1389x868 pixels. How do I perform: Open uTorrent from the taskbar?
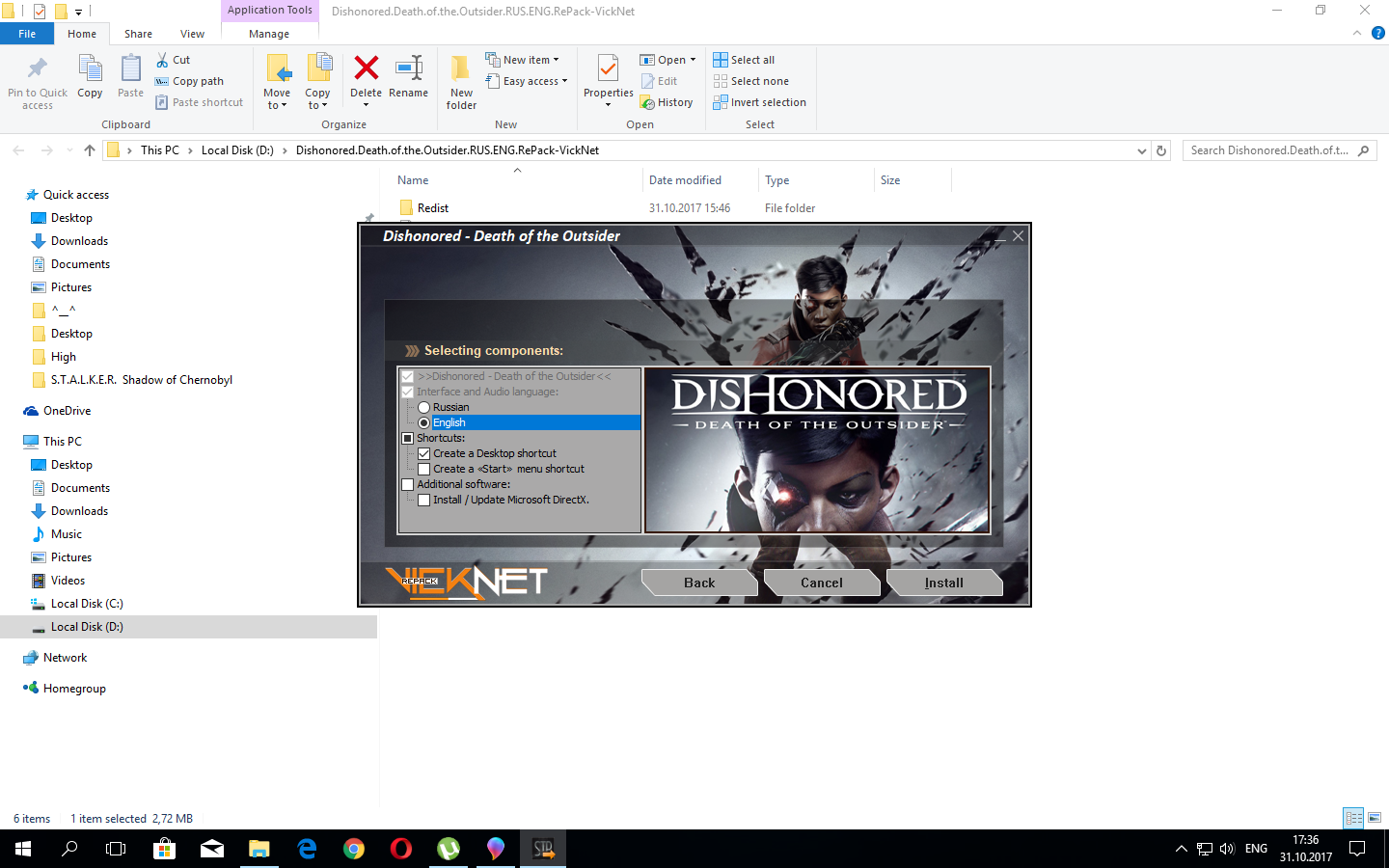point(449,849)
